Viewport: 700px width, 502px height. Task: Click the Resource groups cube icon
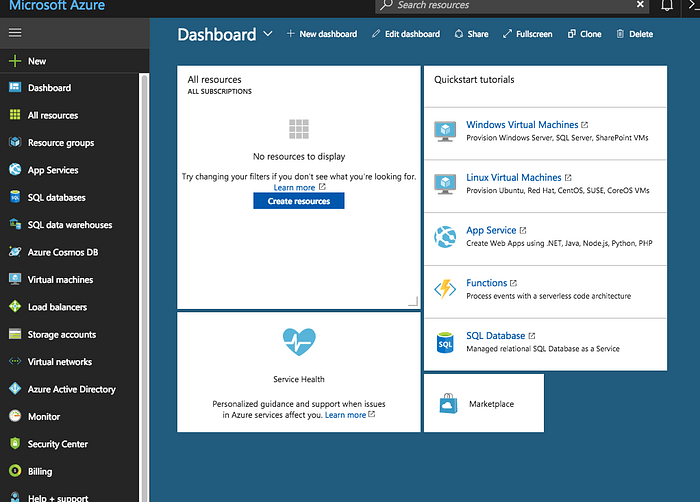click(x=15, y=142)
